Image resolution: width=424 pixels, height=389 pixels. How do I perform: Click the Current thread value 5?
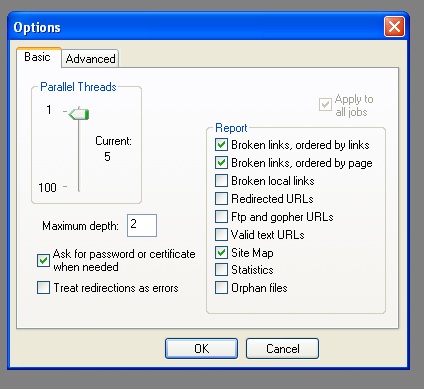point(107,156)
